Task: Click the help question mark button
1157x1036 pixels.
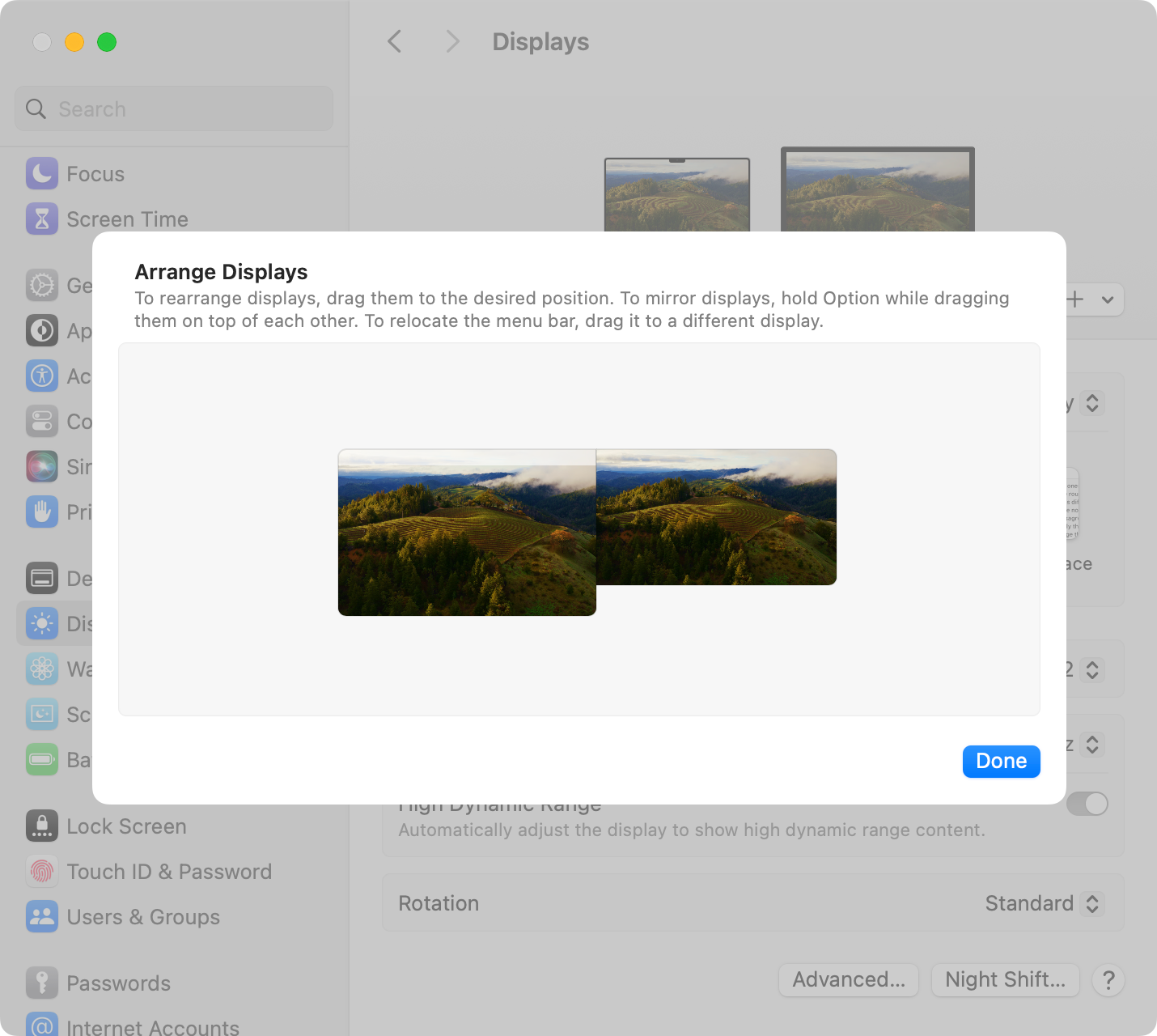Action: pyautogui.click(x=1108, y=980)
